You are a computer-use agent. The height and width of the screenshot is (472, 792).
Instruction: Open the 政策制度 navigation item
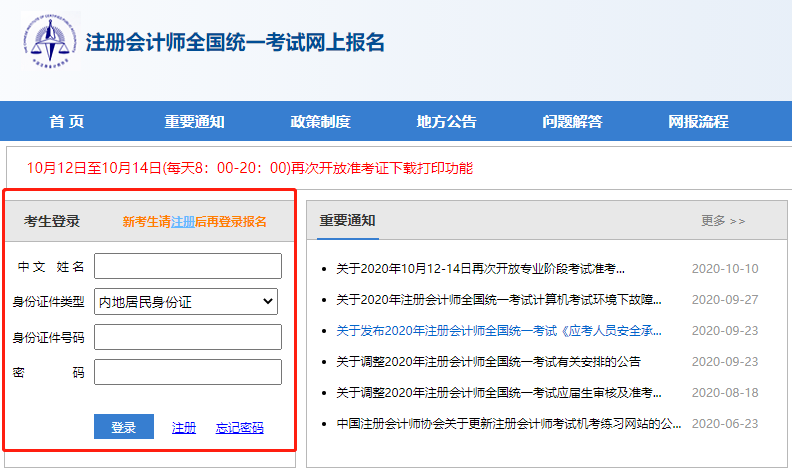(x=320, y=122)
